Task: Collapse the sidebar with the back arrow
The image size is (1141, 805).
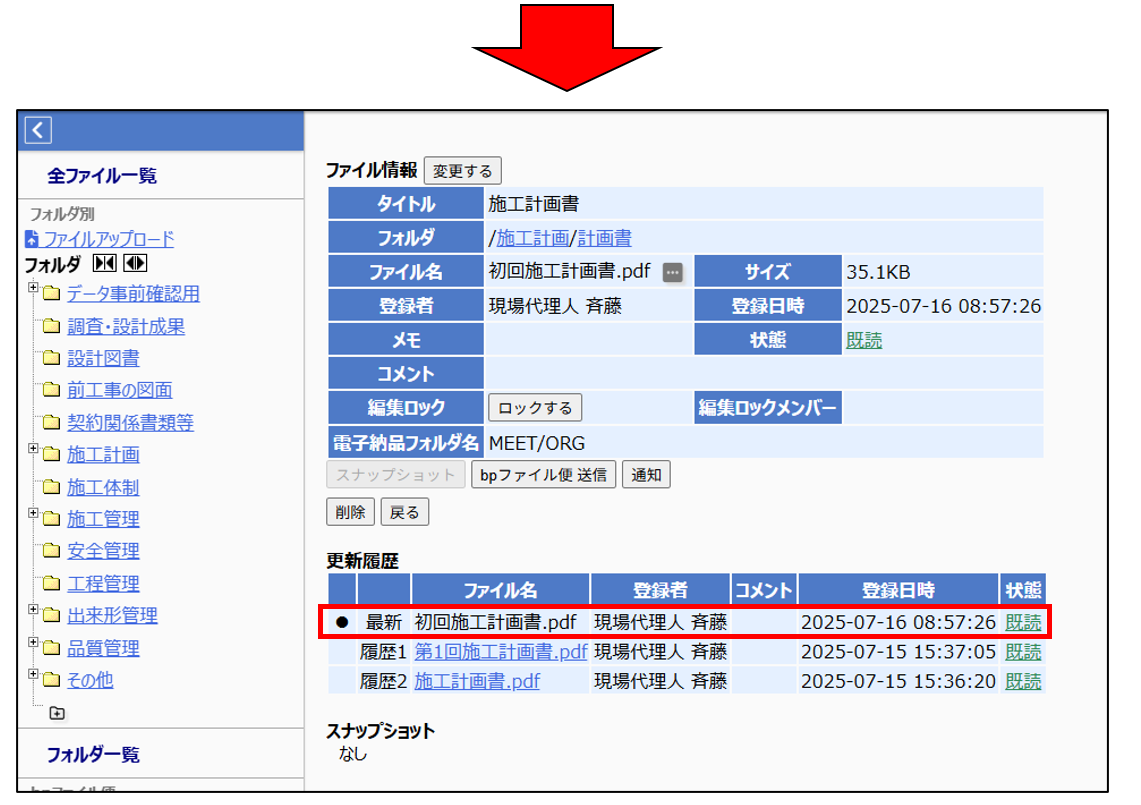Action: (38, 130)
